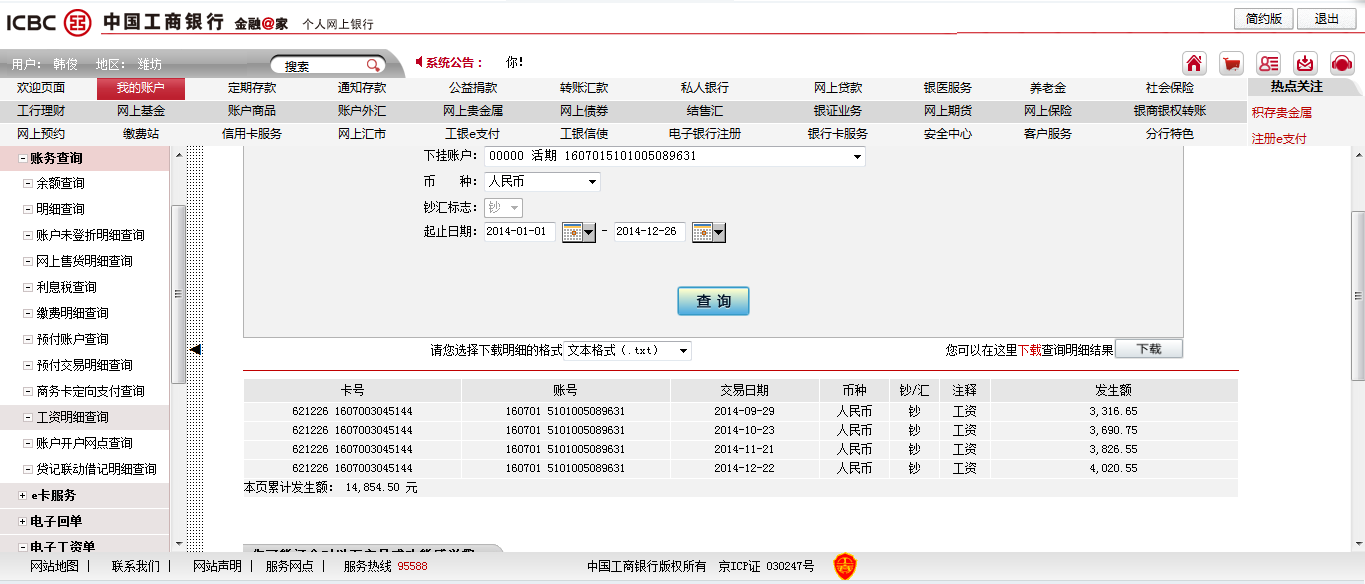This screenshot has width=1365, height=584.
Task: Open the shopping cart icon
Action: click(x=1232, y=62)
